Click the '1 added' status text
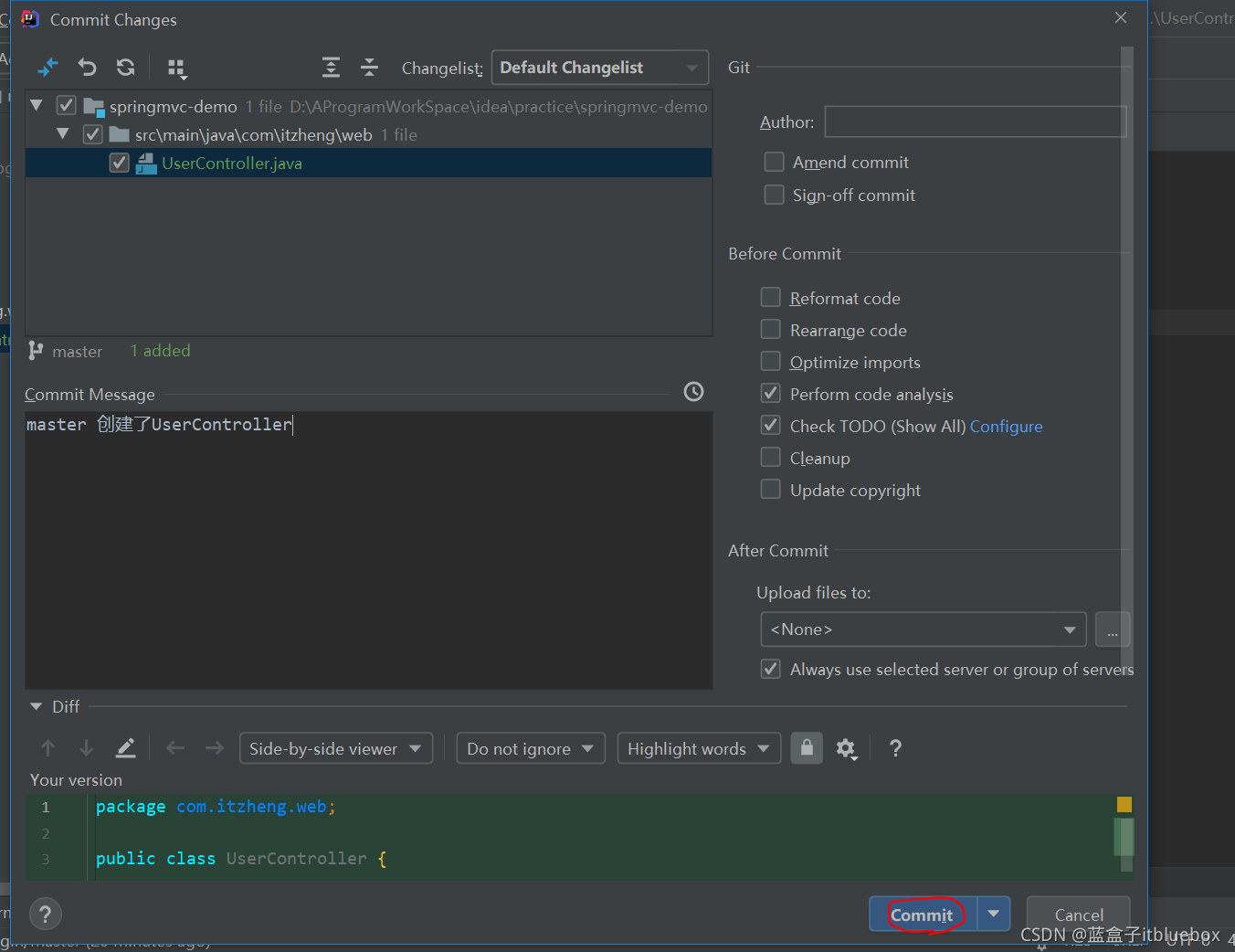This screenshot has height=952, width=1235. 160,351
